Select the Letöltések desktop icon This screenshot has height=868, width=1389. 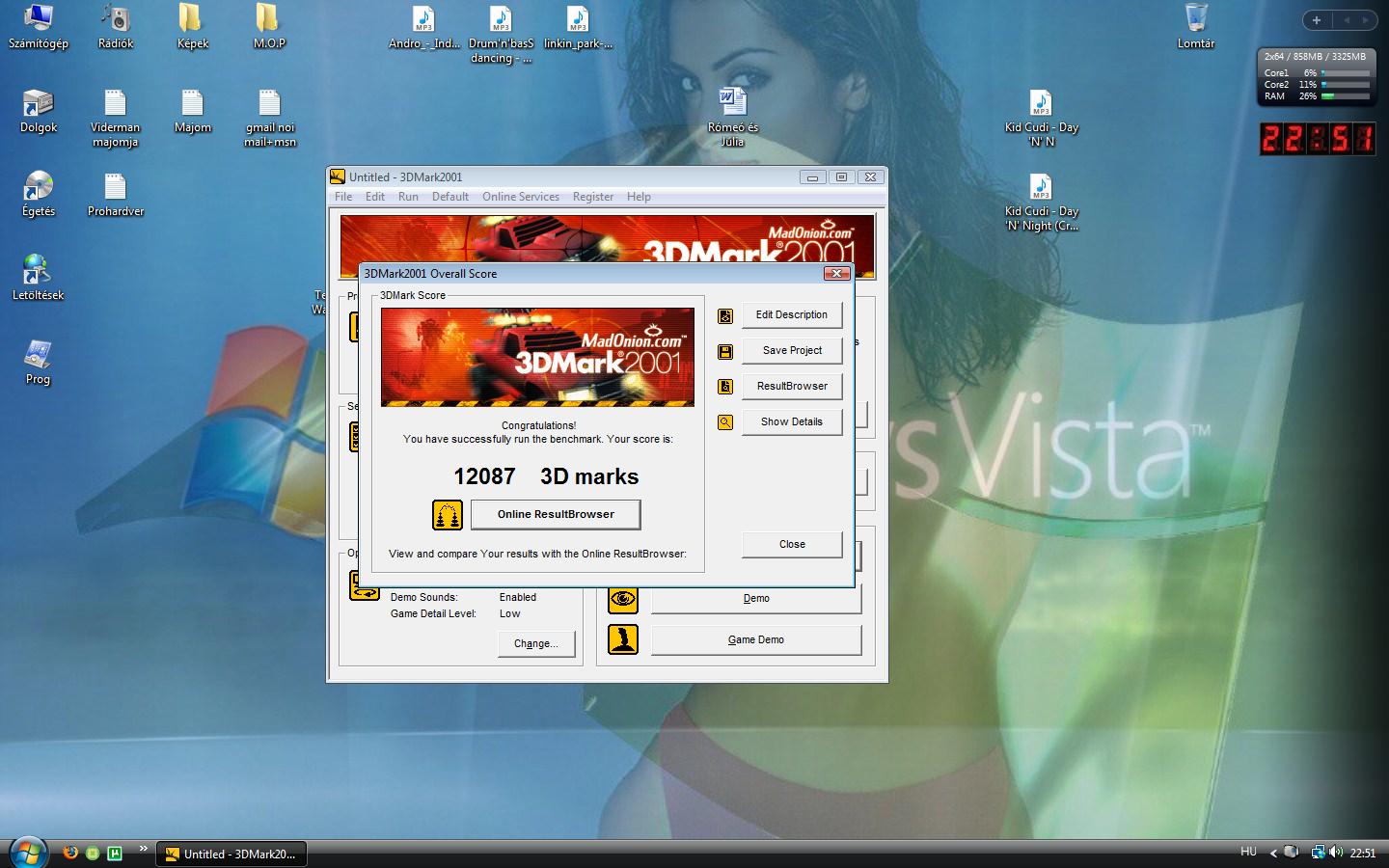(x=38, y=278)
